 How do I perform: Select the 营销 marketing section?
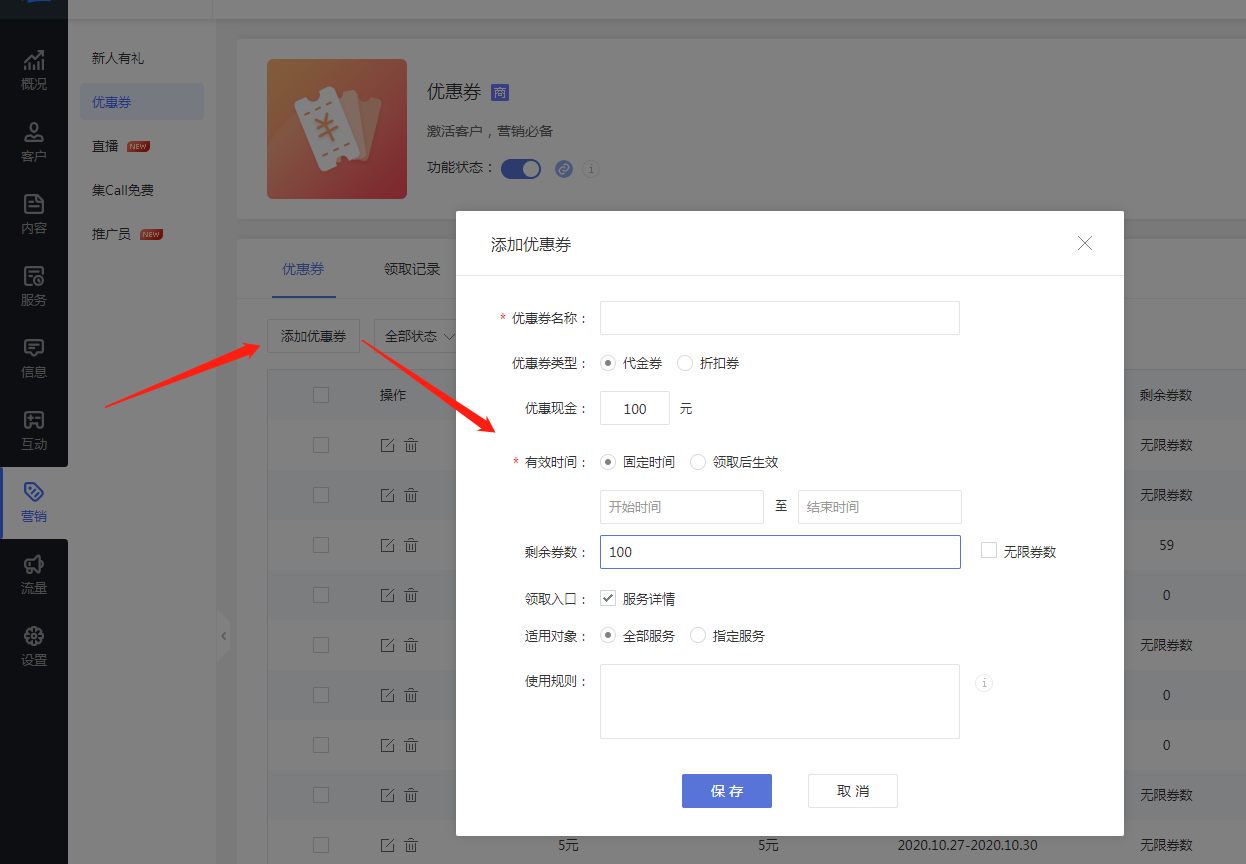pyautogui.click(x=34, y=503)
